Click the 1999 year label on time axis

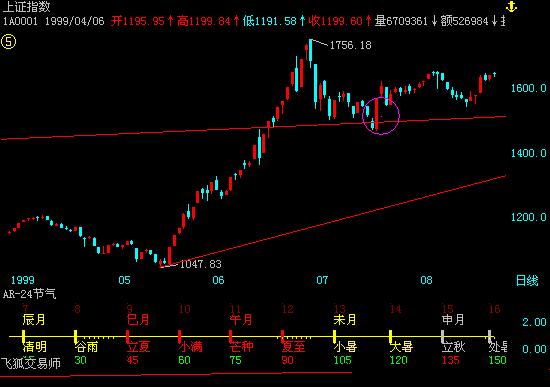click(x=23, y=280)
